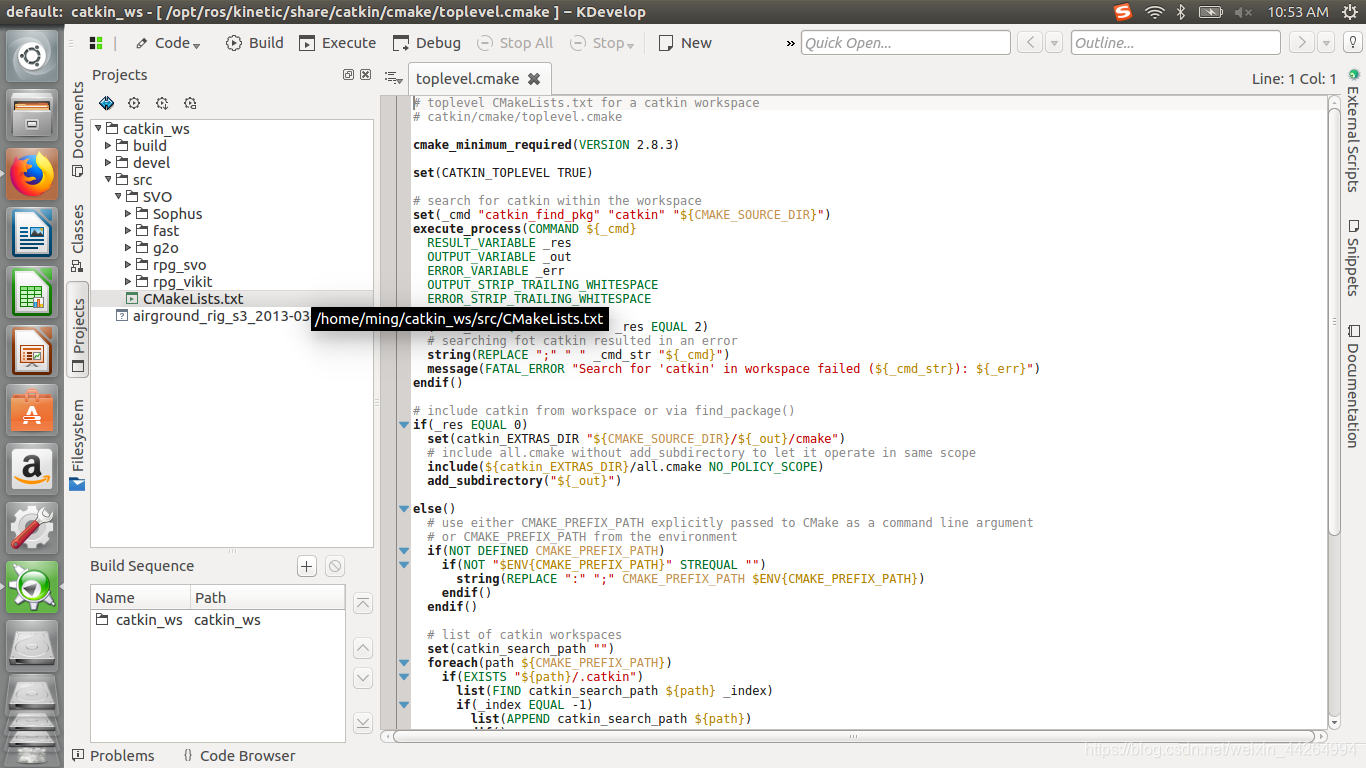
Task: Open the Code dropdown menu
Action: [x=168, y=43]
